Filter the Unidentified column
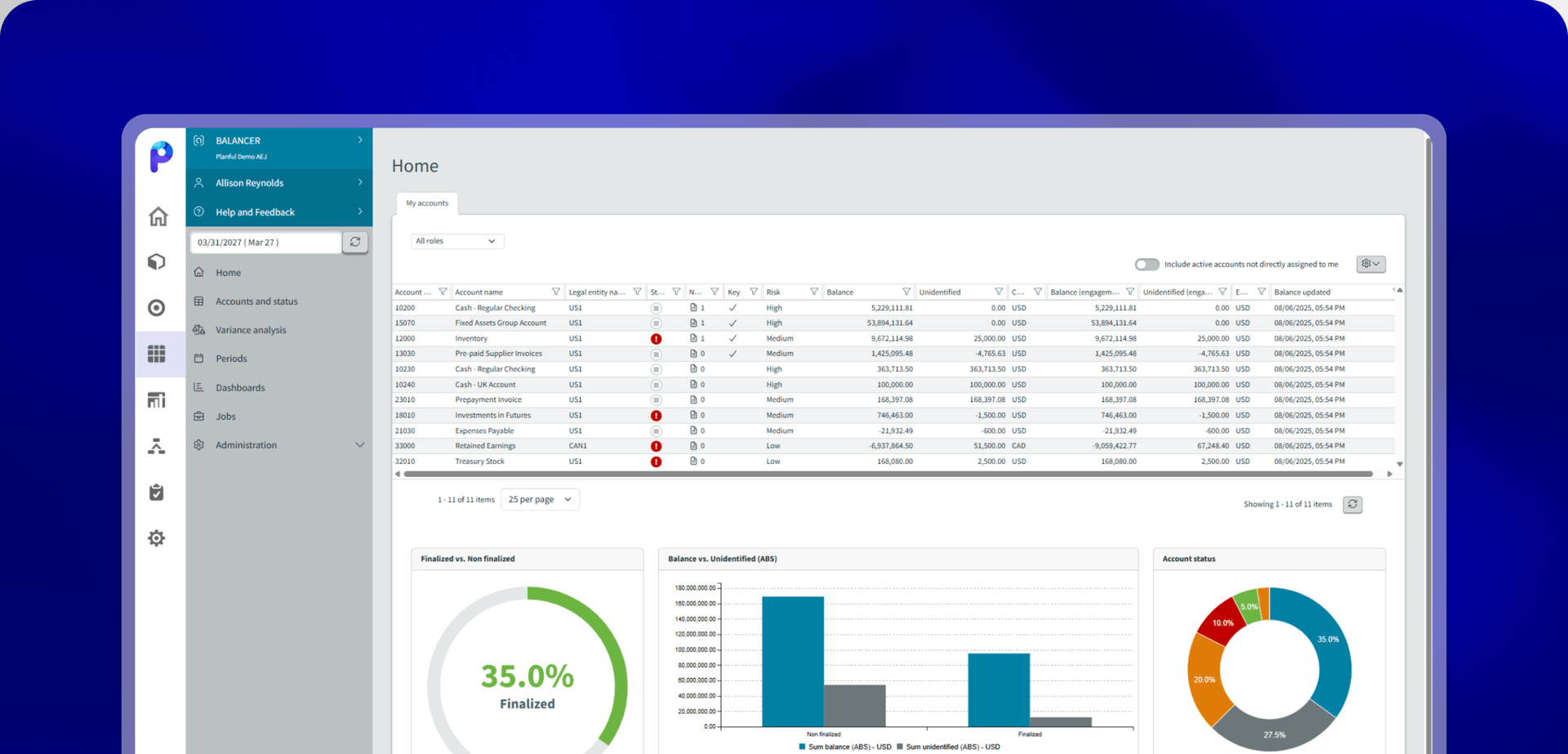This screenshot has width=1568, height=754. (x=999, y=292)
